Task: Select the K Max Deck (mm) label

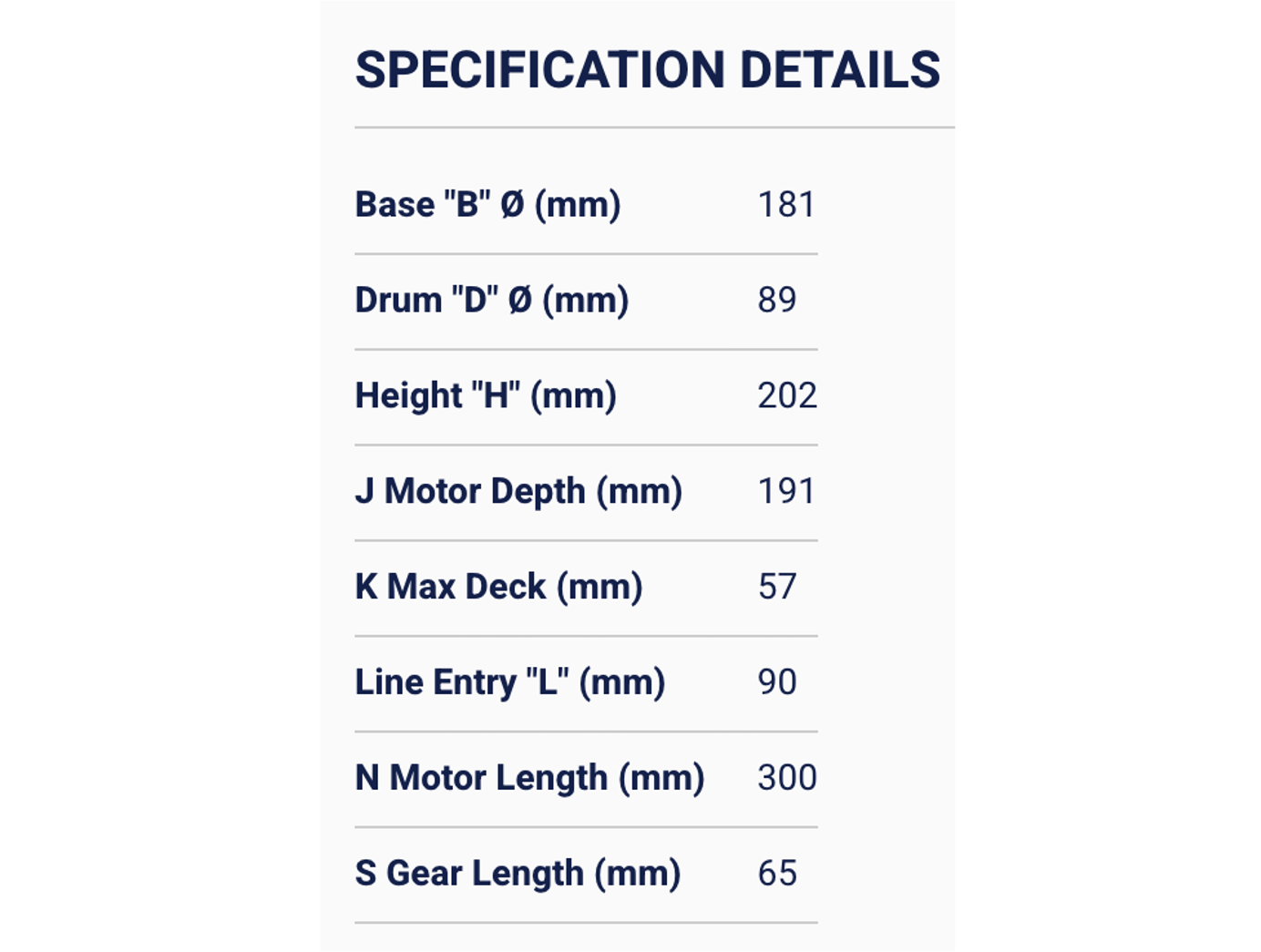Action: point(498,588)
